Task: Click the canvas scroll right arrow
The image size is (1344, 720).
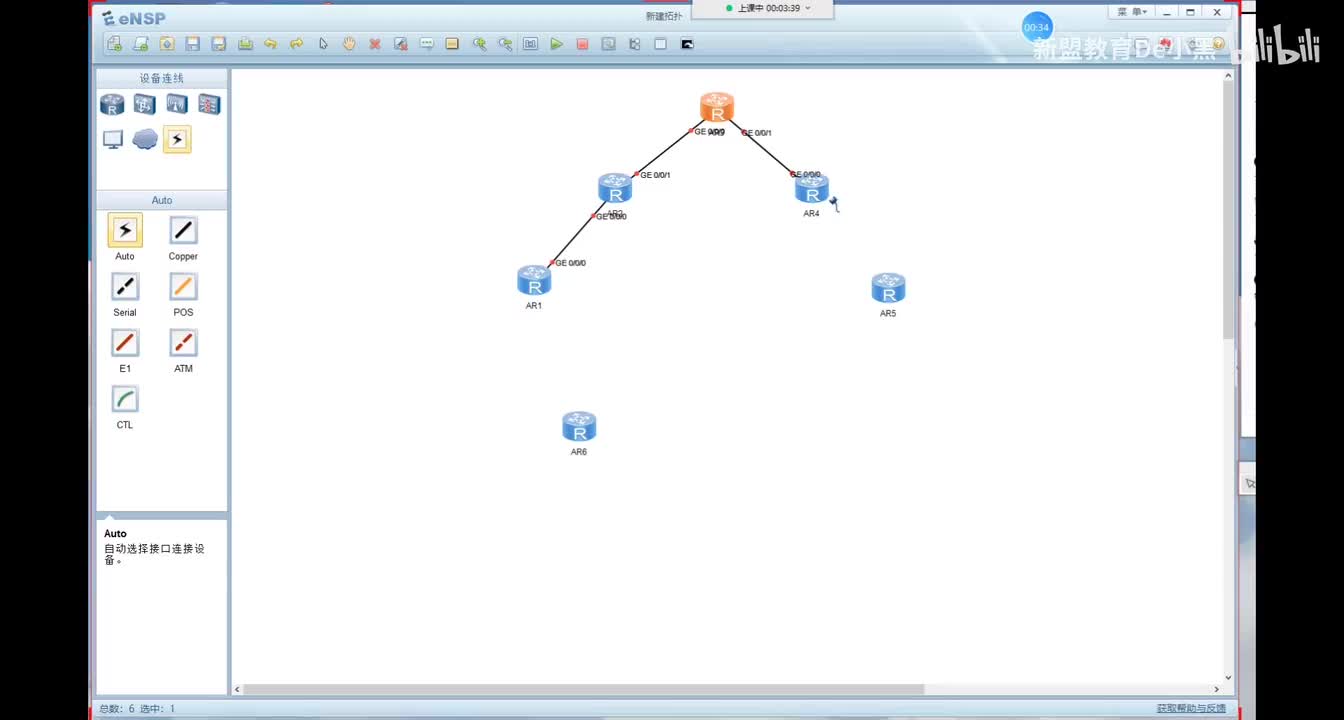Action: (x=1217, y=689)
